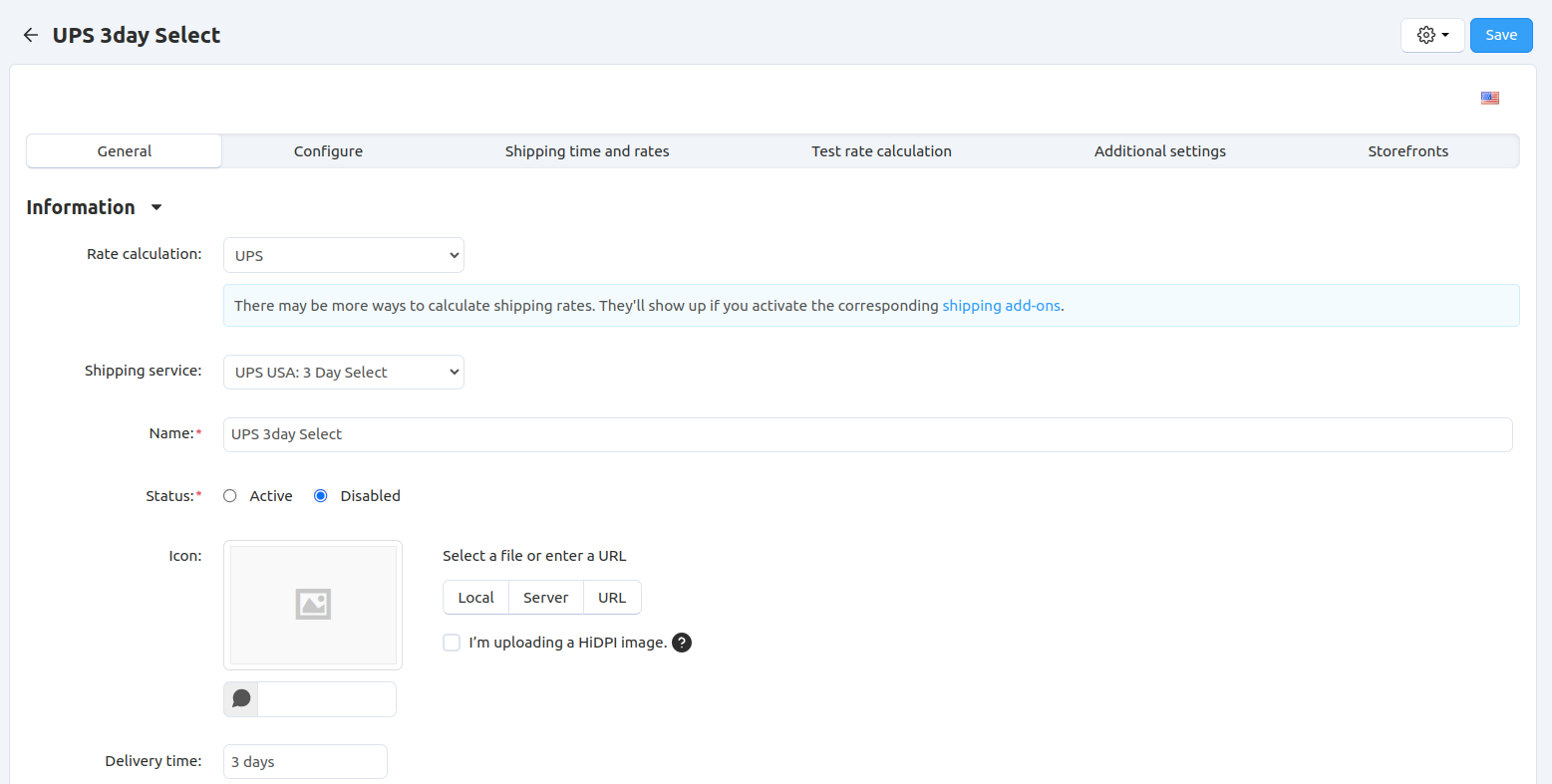Click the "Shipping service:" label

coord(144,371)
